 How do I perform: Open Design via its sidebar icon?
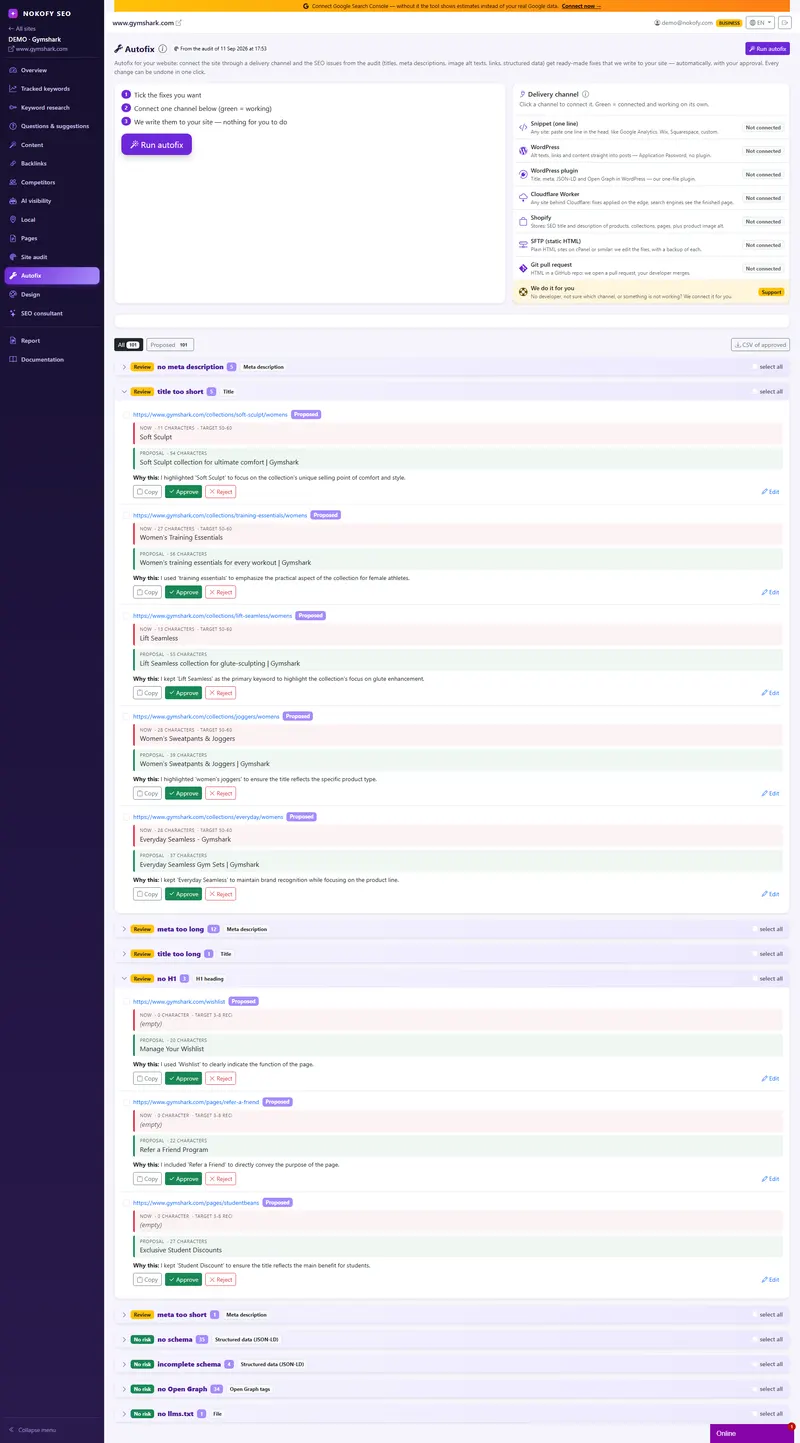click(13, 294)
